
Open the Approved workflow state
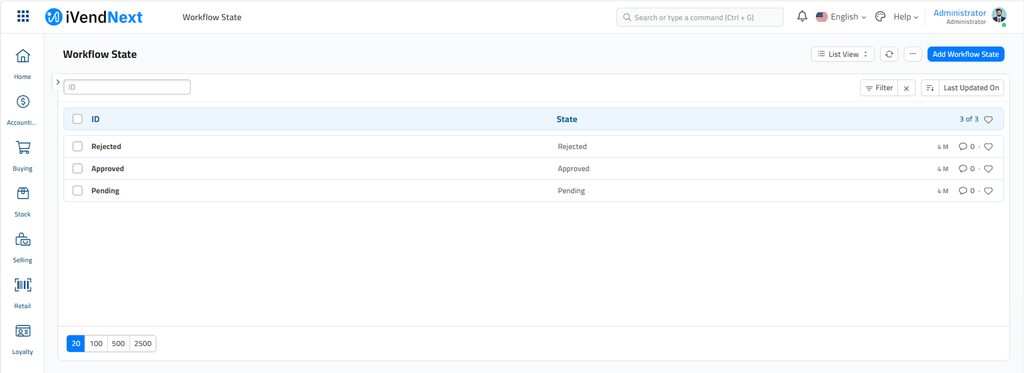[108, 169]
